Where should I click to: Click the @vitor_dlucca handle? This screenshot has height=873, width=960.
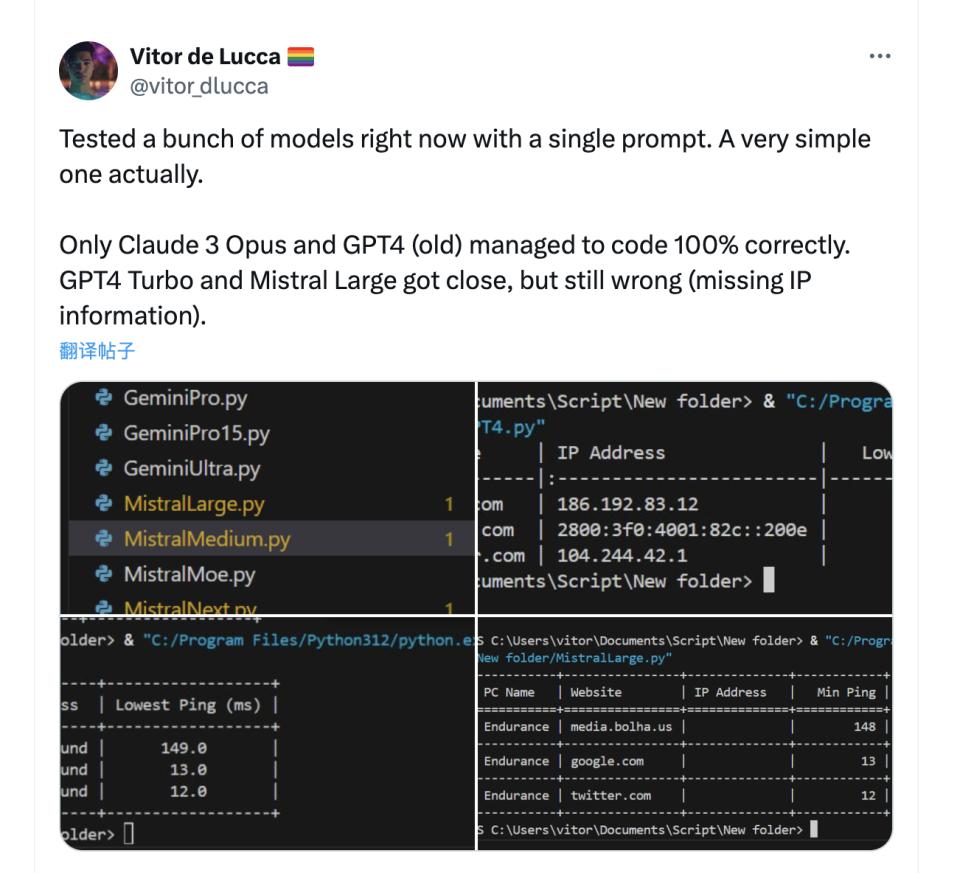pos(199,86)
